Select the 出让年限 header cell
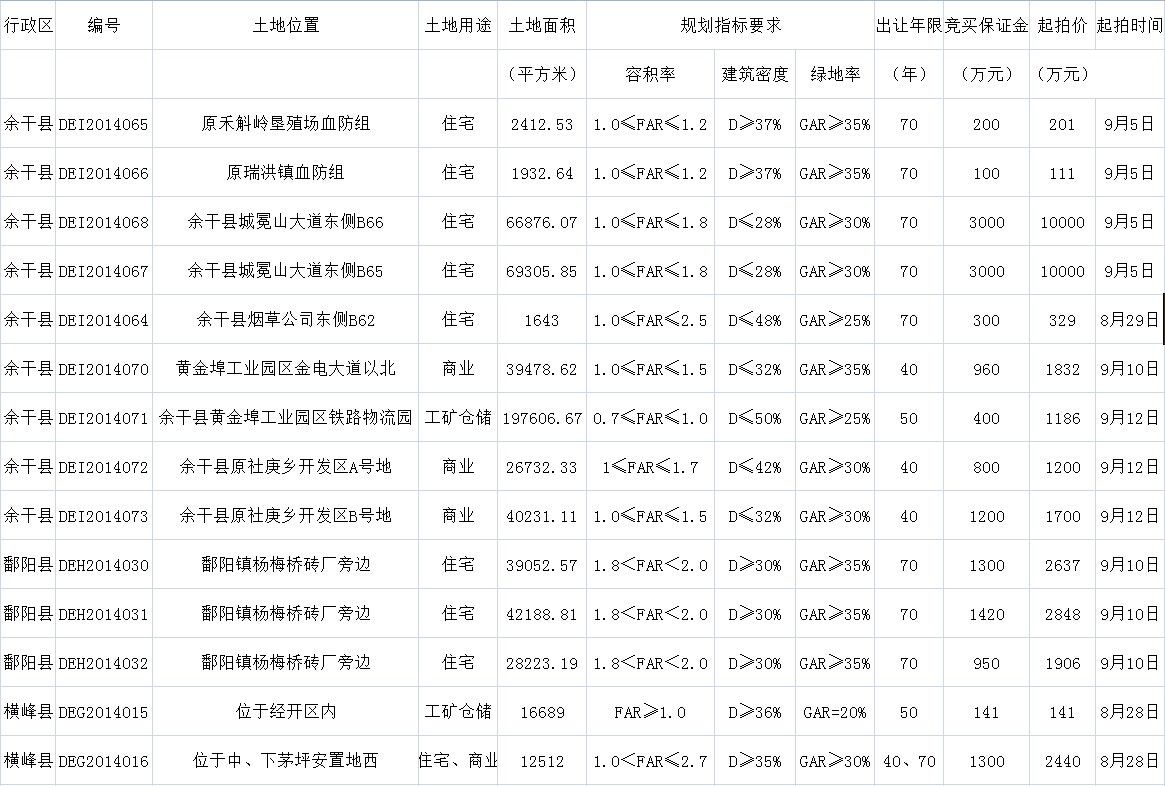The image size is (1165, 786). (909, 25)
